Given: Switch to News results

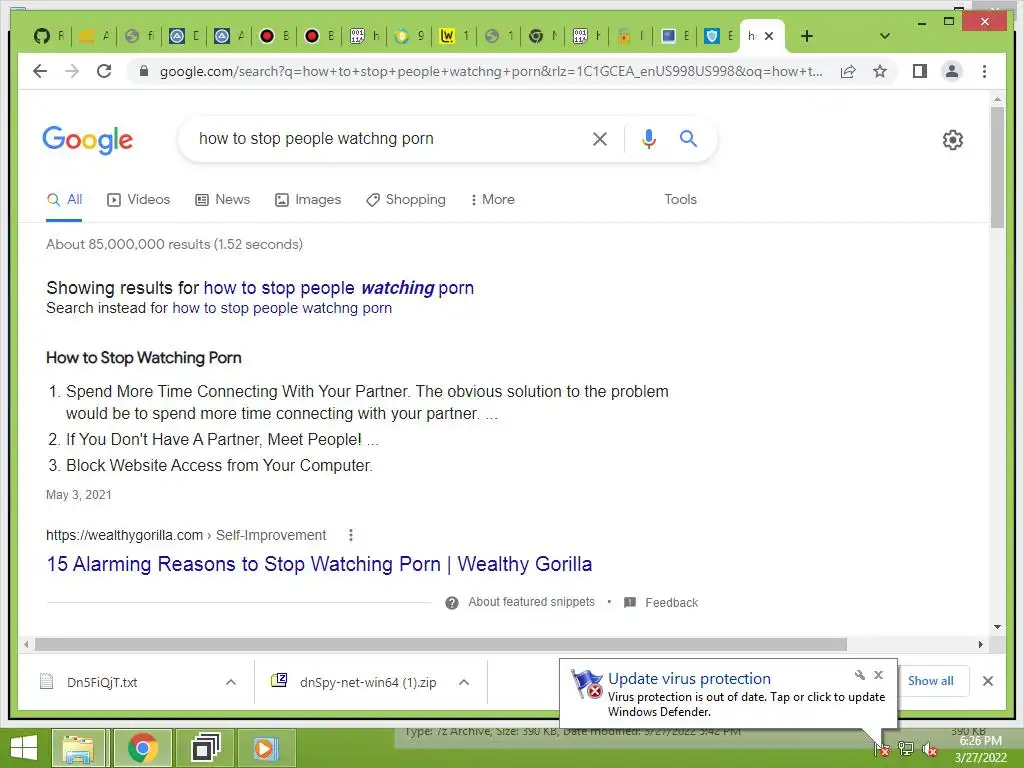Looking at the screenshot, I should (223, 200).
